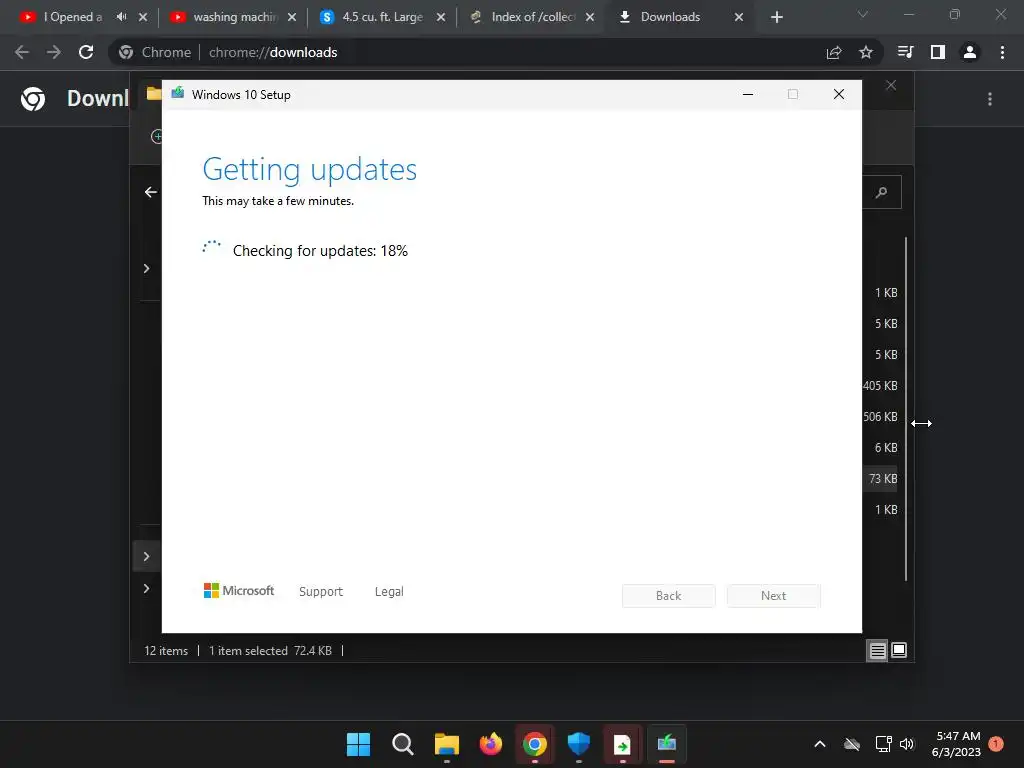The height and width of the screenshot is (768, 1024).
Task: Bookmark this page with the star icon
Action: pyautogui.click(x=865, y=52)
